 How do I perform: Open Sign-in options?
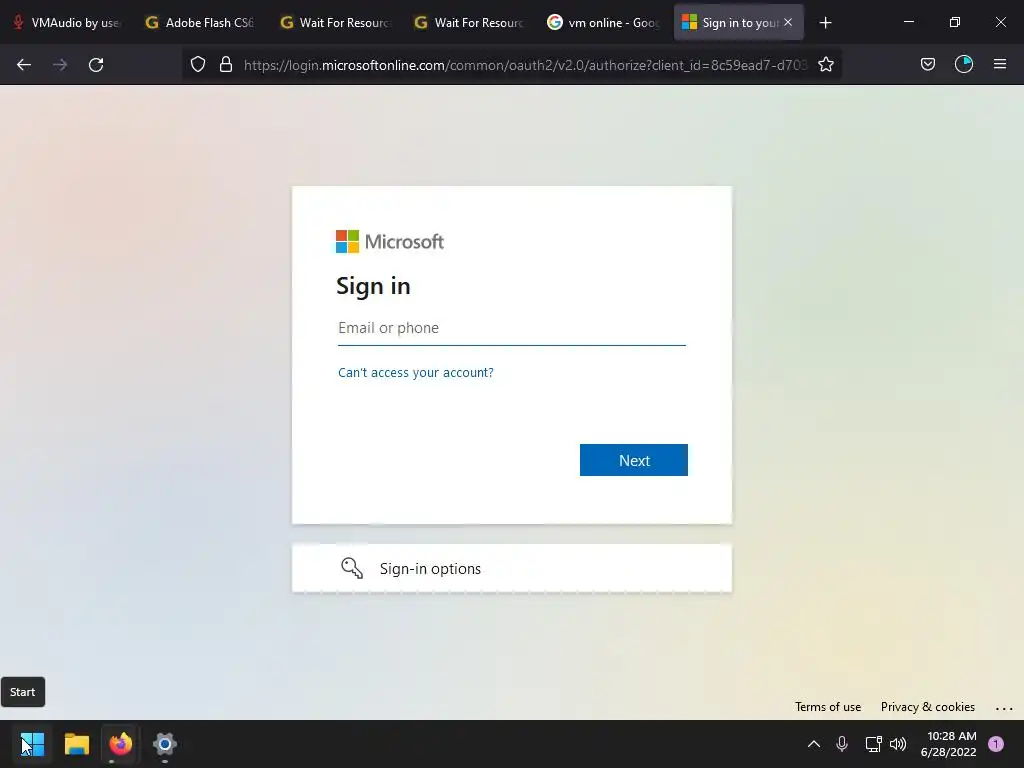click(512, 569)
